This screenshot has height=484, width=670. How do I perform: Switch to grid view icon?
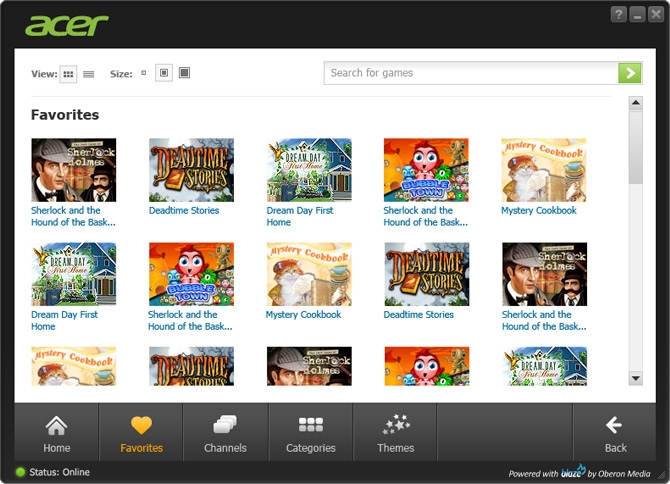pyautogui.click(x=68, y=74)
